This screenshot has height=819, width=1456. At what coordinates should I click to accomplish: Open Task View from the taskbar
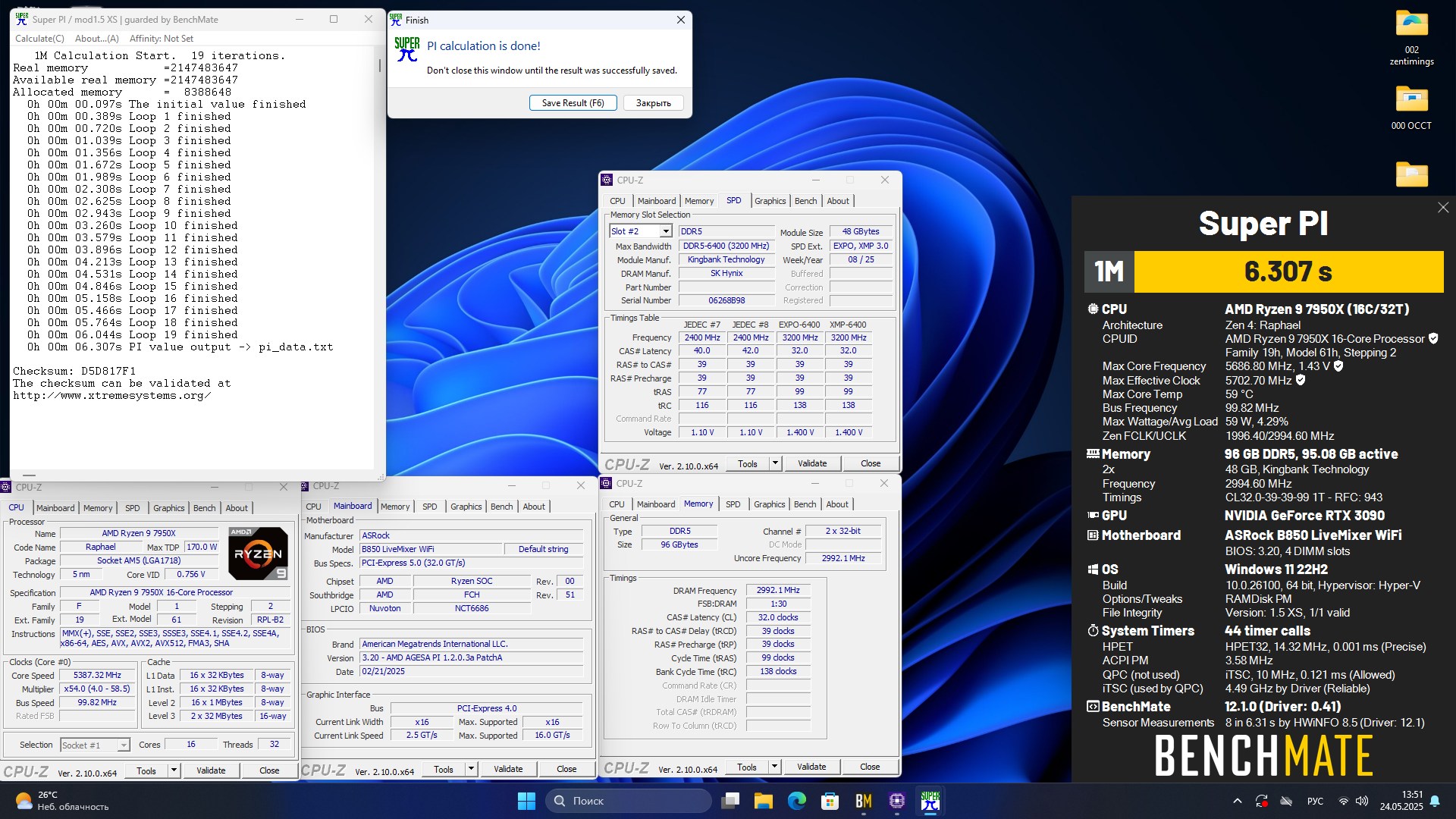(x=731, y=801)
